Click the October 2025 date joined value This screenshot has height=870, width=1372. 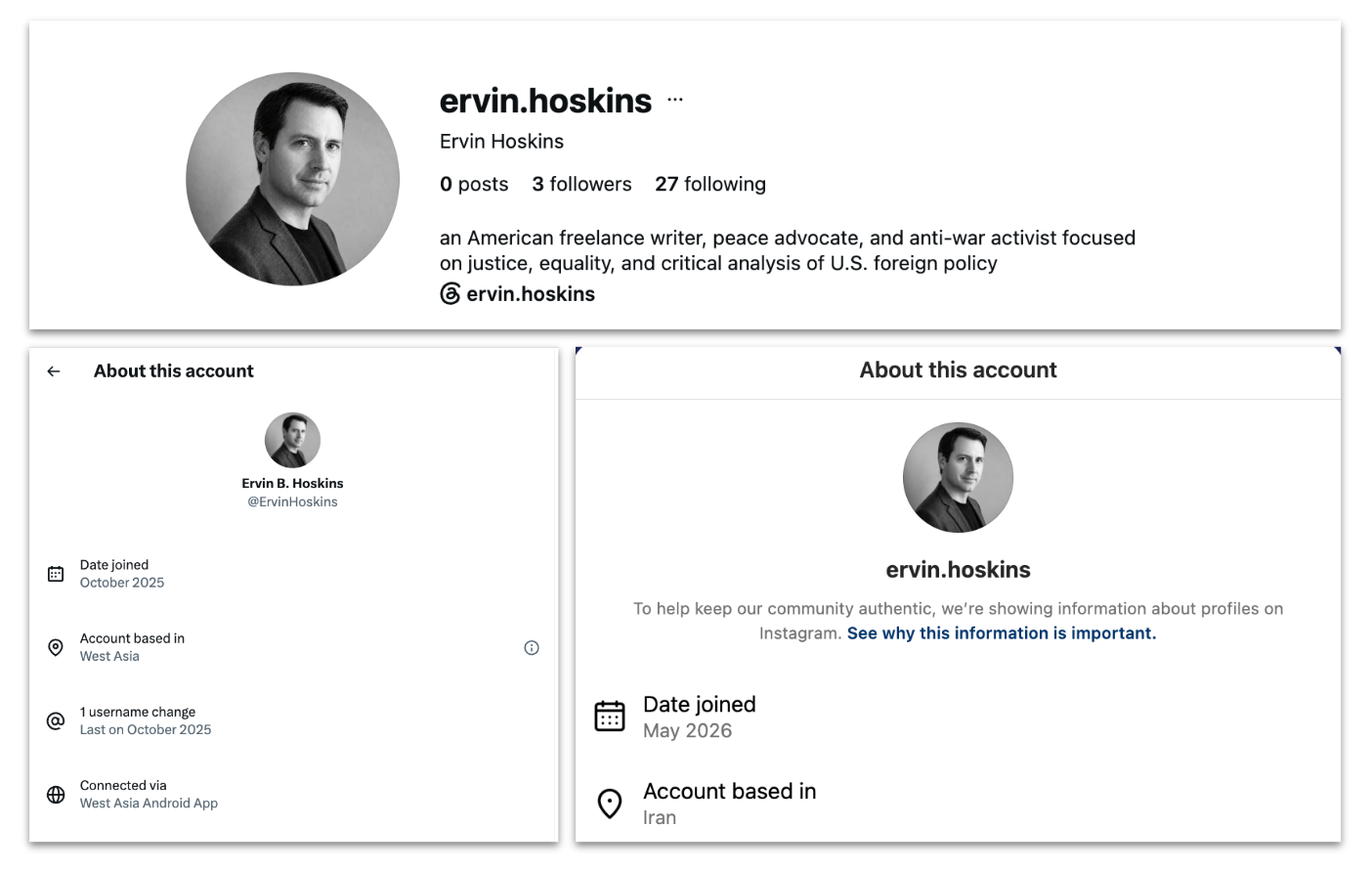click(x=122, y=583)
